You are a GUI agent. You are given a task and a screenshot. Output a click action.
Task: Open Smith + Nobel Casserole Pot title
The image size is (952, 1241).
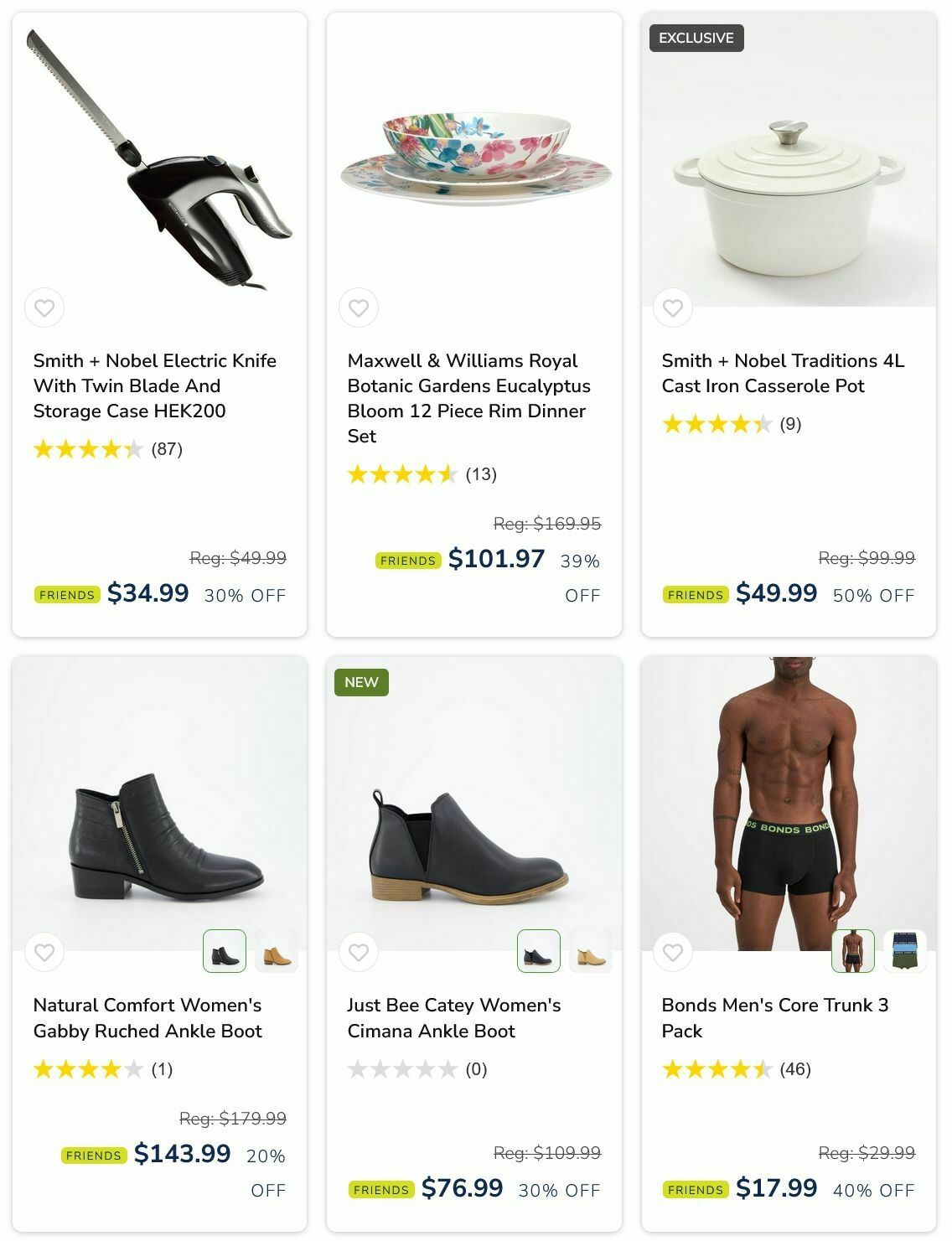pos(783,373)
